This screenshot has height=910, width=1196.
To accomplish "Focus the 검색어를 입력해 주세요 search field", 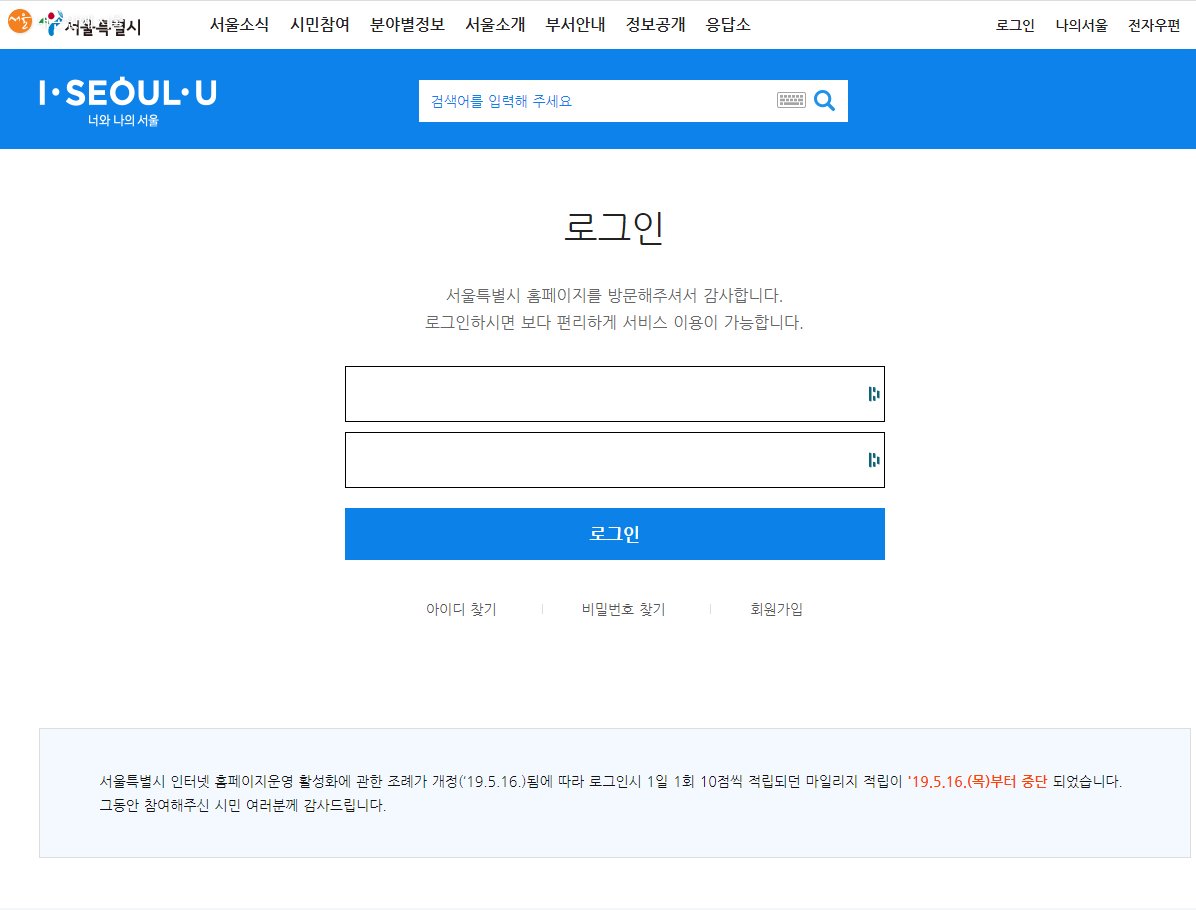I will point(595,101).
